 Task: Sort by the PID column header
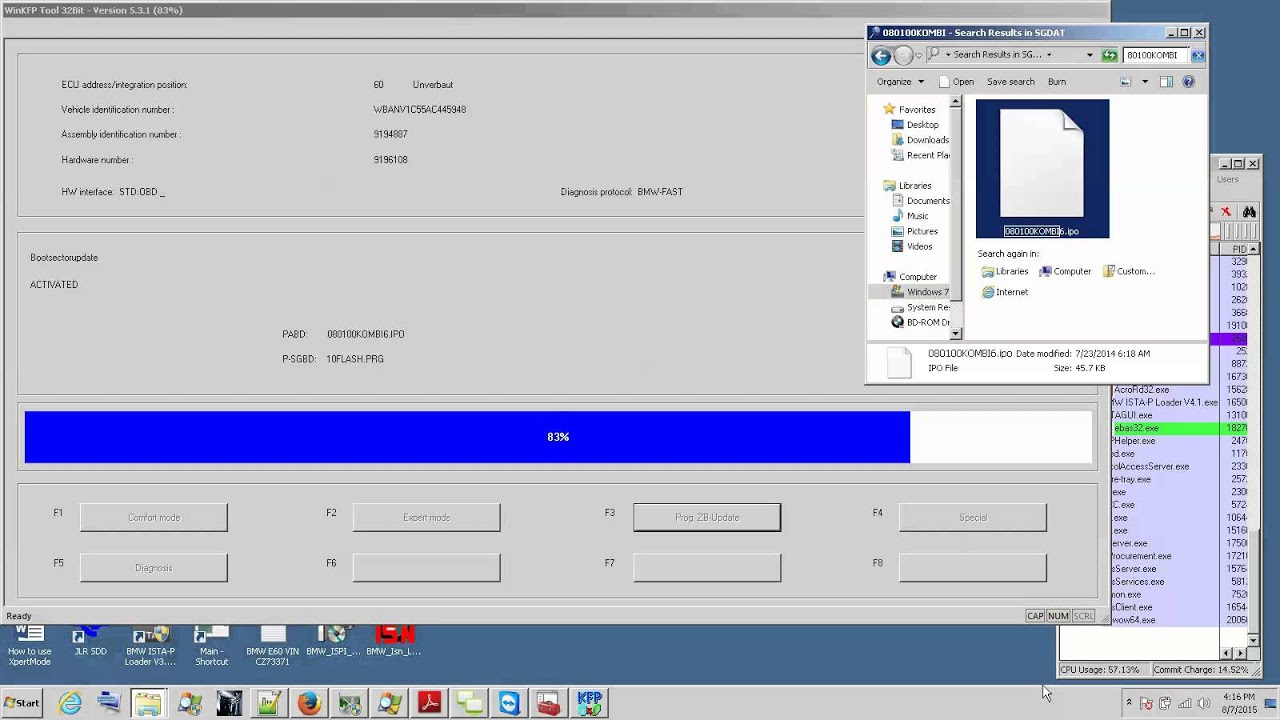[1239, 249]
